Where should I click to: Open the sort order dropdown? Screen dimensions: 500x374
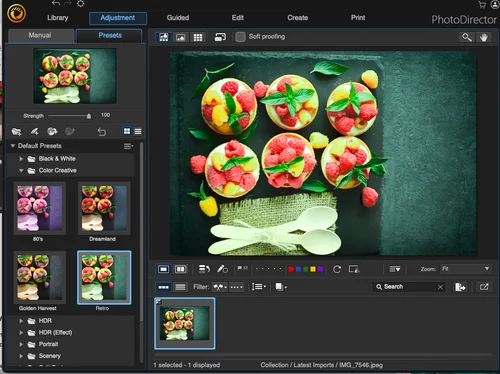point(259,287)
